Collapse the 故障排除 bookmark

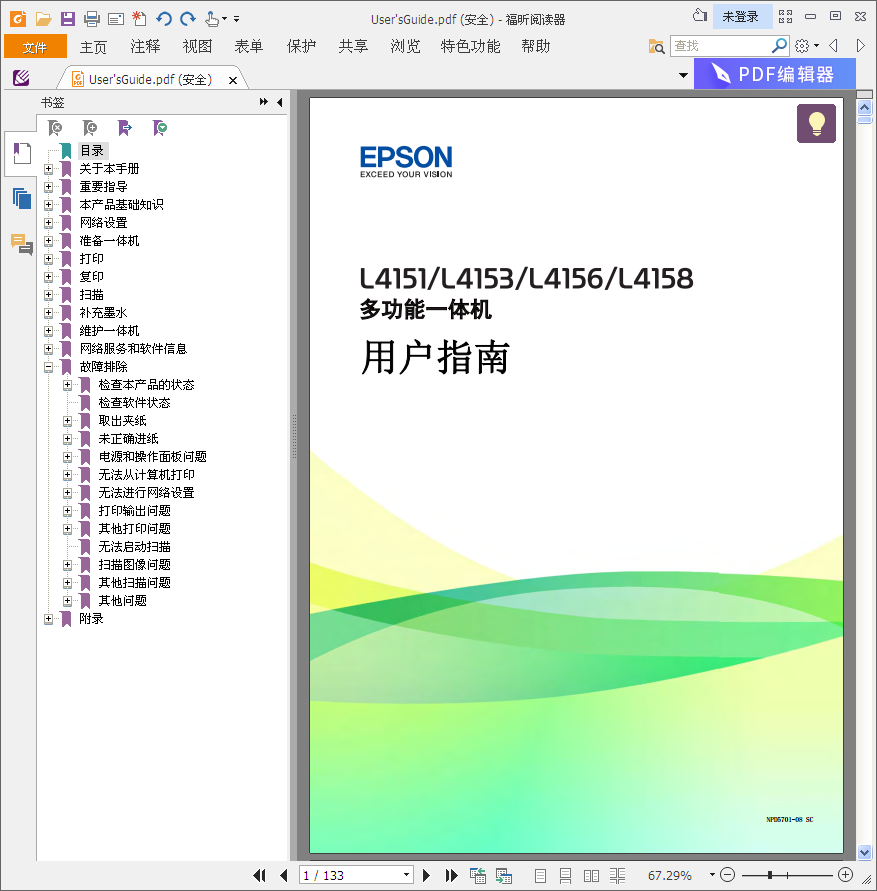pyautogui.click(x=48, y=367)
